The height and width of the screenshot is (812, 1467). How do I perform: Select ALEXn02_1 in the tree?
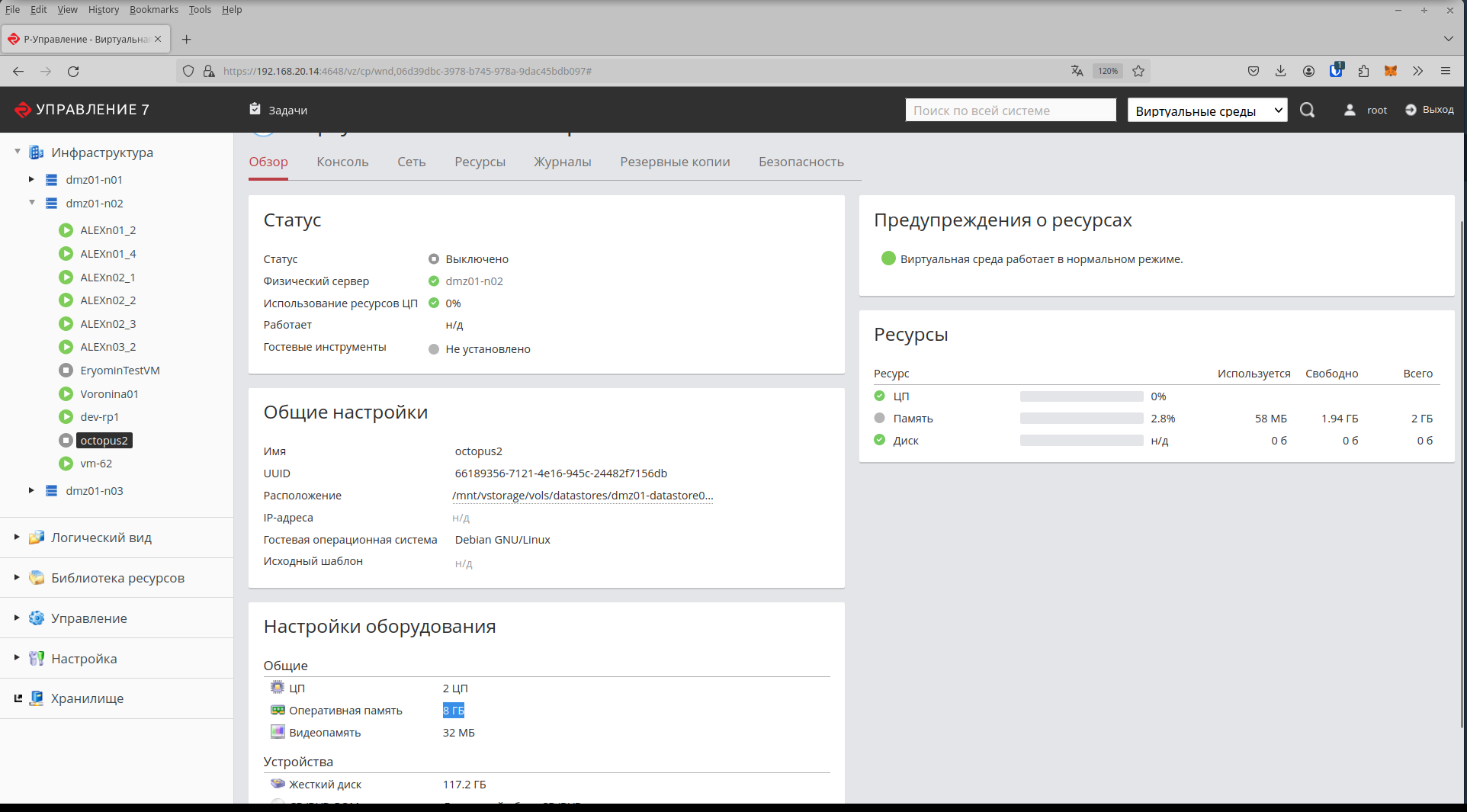coord(108,278)
